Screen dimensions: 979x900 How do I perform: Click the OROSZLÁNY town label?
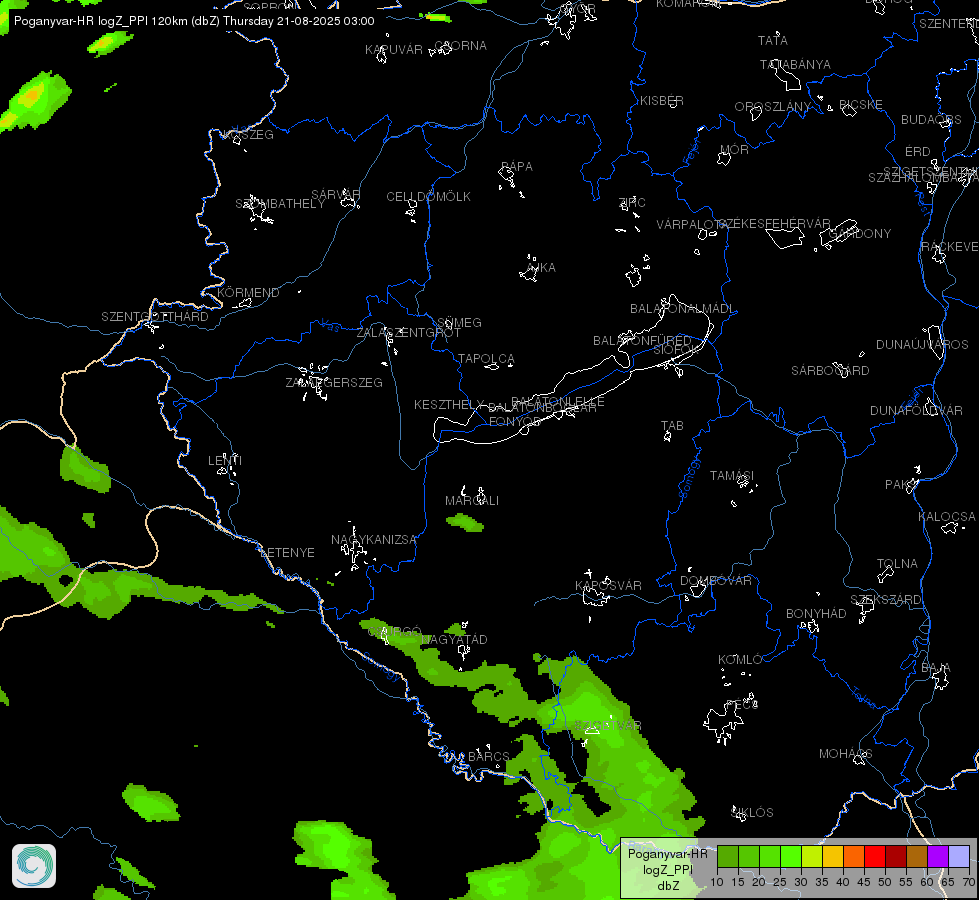773,107
